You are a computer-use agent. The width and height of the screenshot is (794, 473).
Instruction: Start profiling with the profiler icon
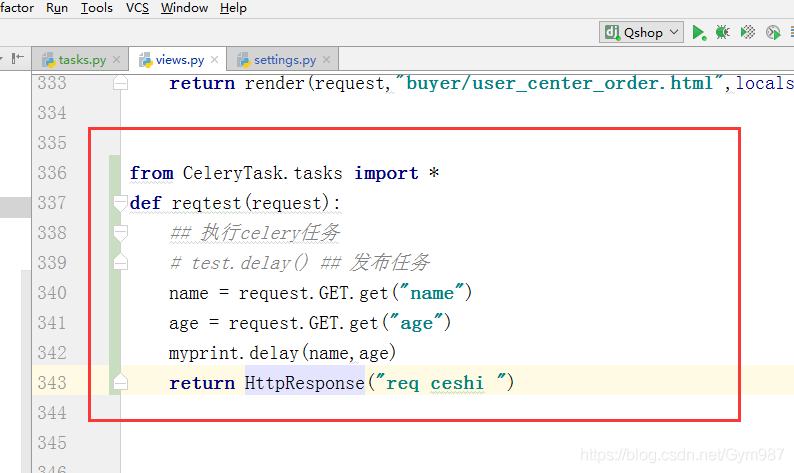point(773,32)
